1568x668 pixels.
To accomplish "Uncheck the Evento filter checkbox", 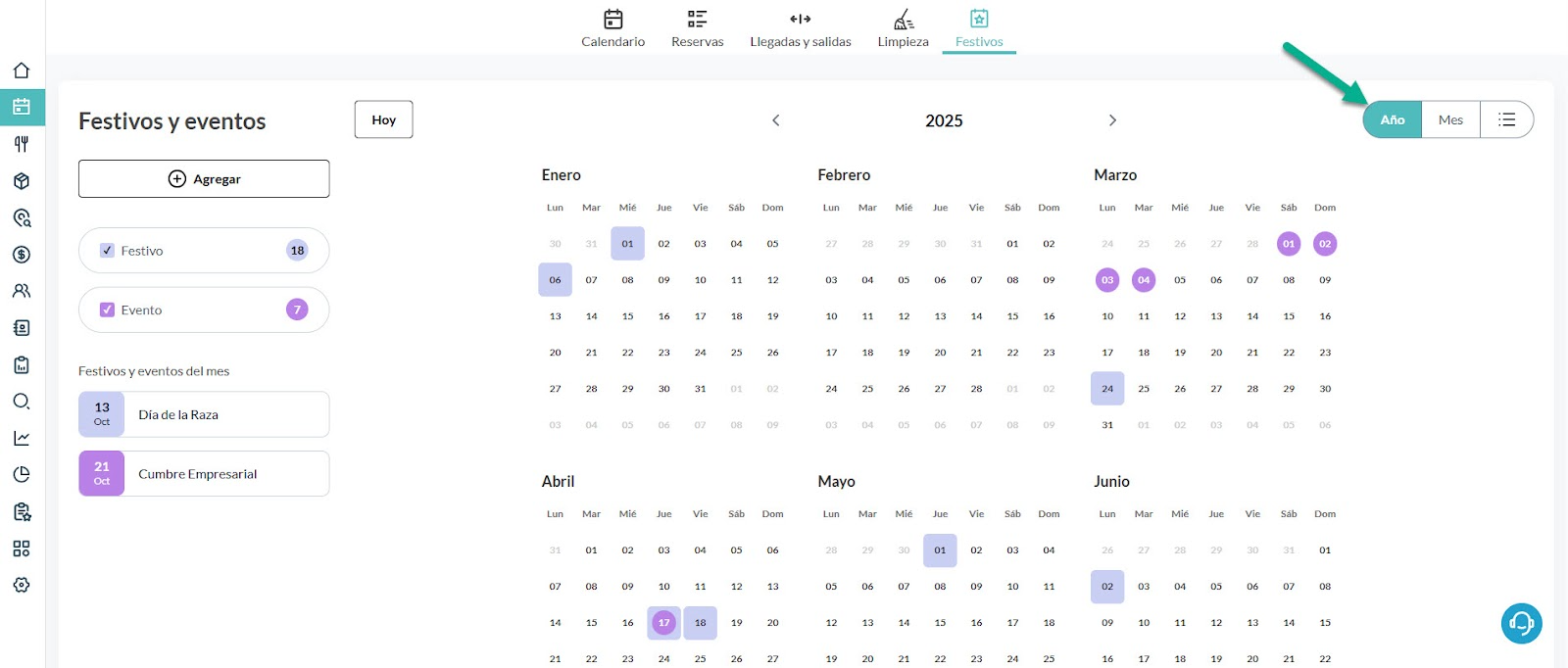I will point(108,310).
